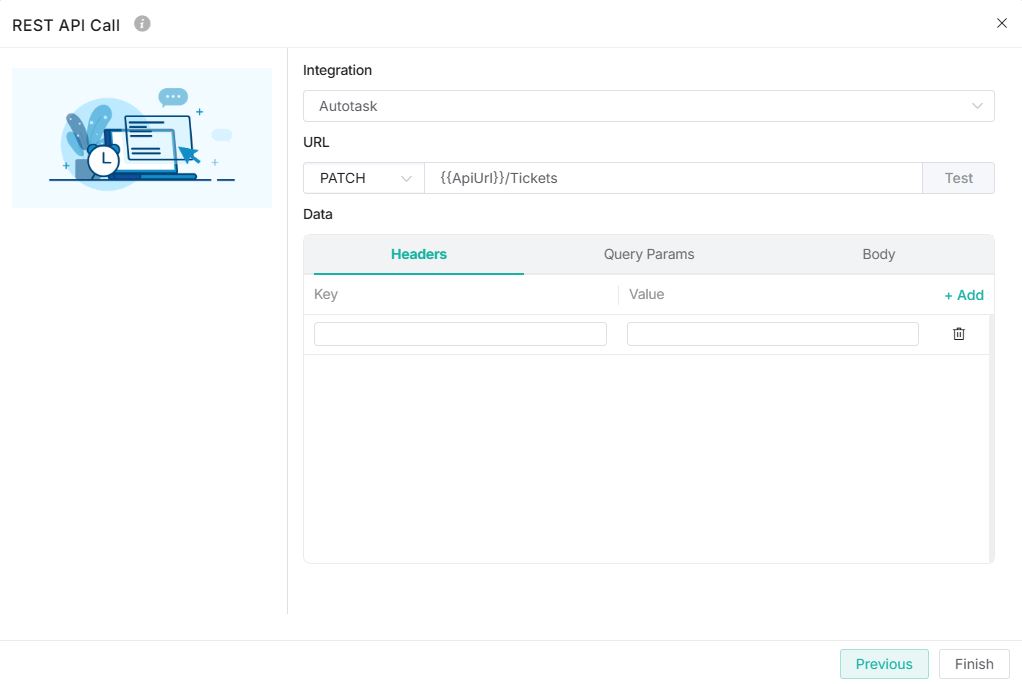Go back with the Previous button
This screenshot has width=1022, height=684.
(x=883, y=664)
